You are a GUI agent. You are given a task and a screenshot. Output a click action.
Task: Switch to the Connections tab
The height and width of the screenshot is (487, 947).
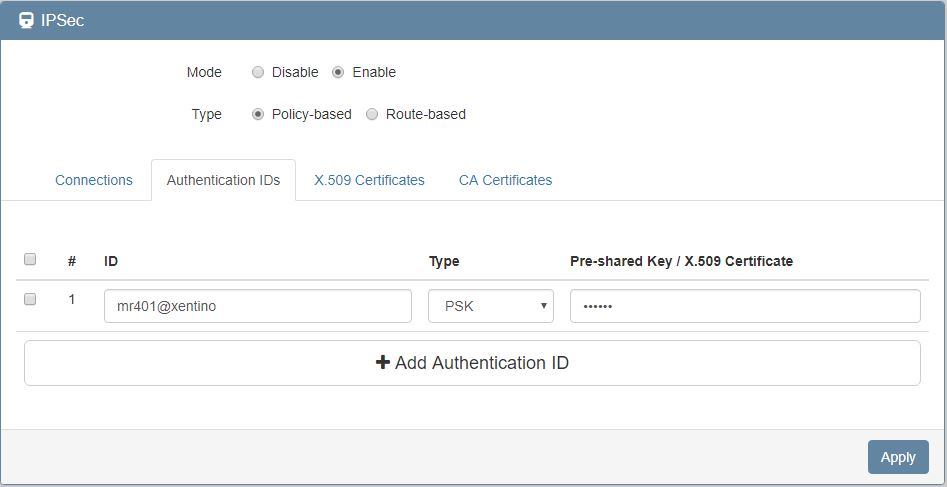click(x=94, y=180)
